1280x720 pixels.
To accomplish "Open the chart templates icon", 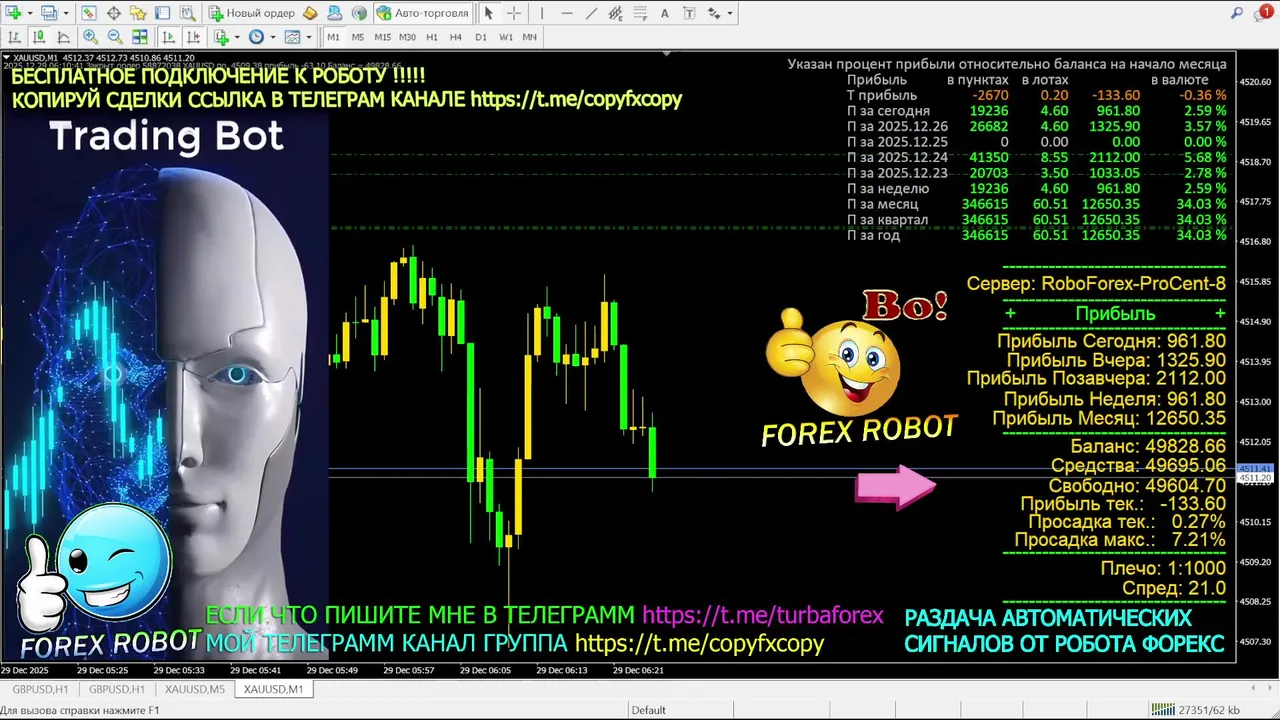I will (292, 37).
